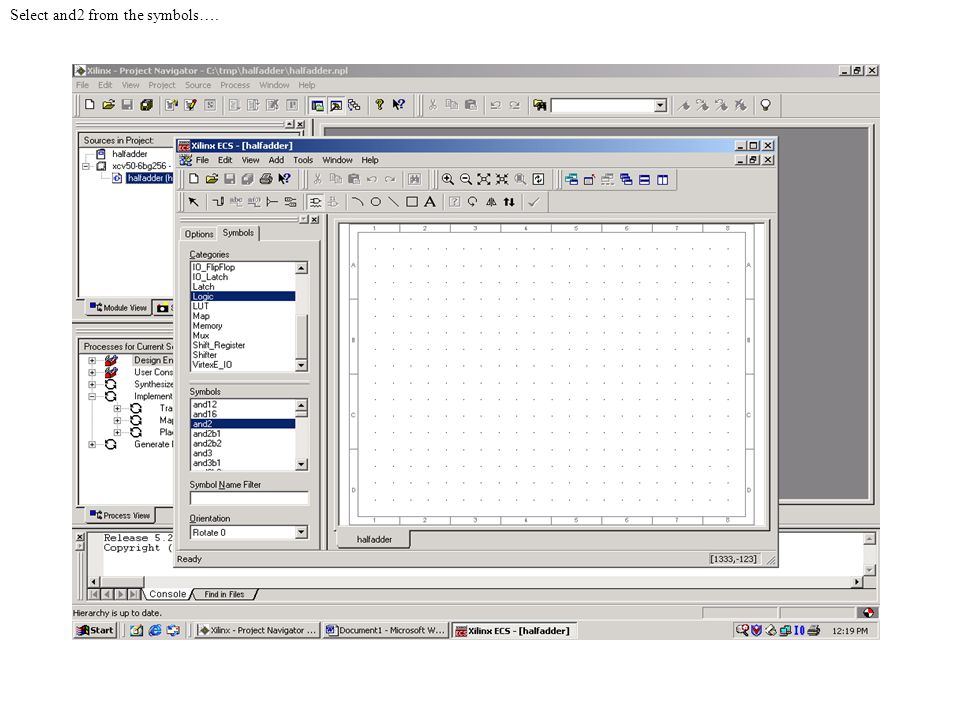
Task: Select the Rectangle drawing tool
Action: click(412, 201)
